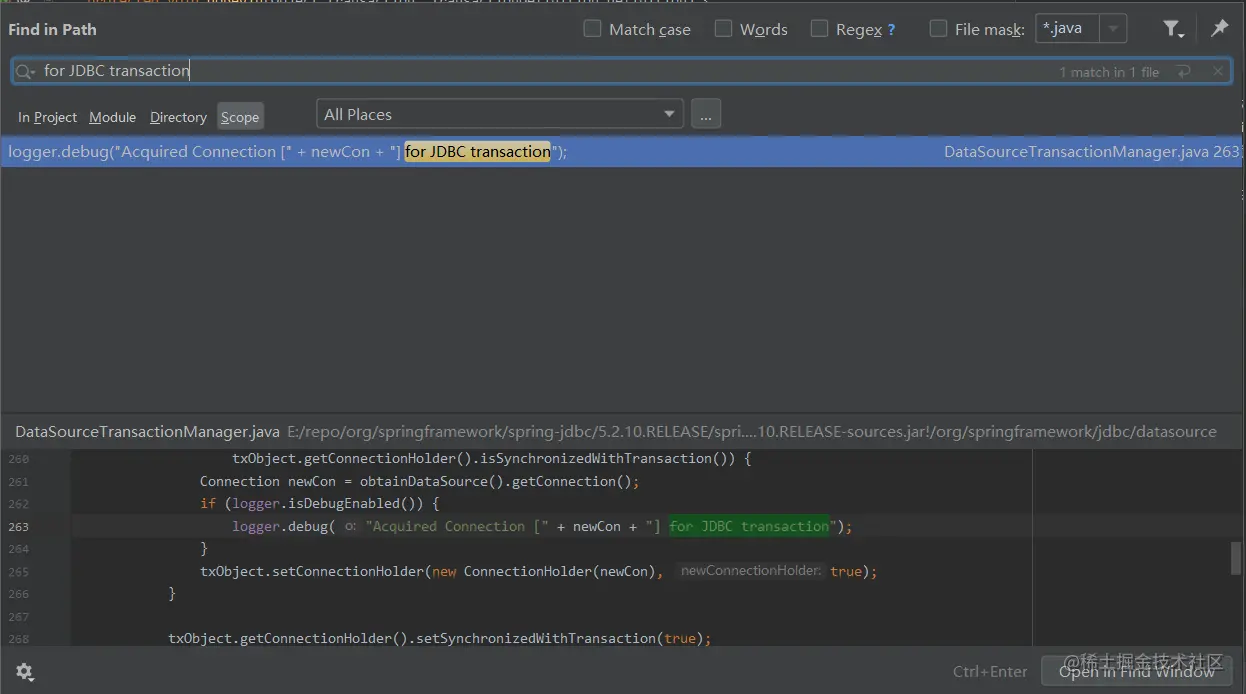This screenshot has width=1246, height=694.
Task: Switch to the In Project tab
Action: click(x=47, y=117)
